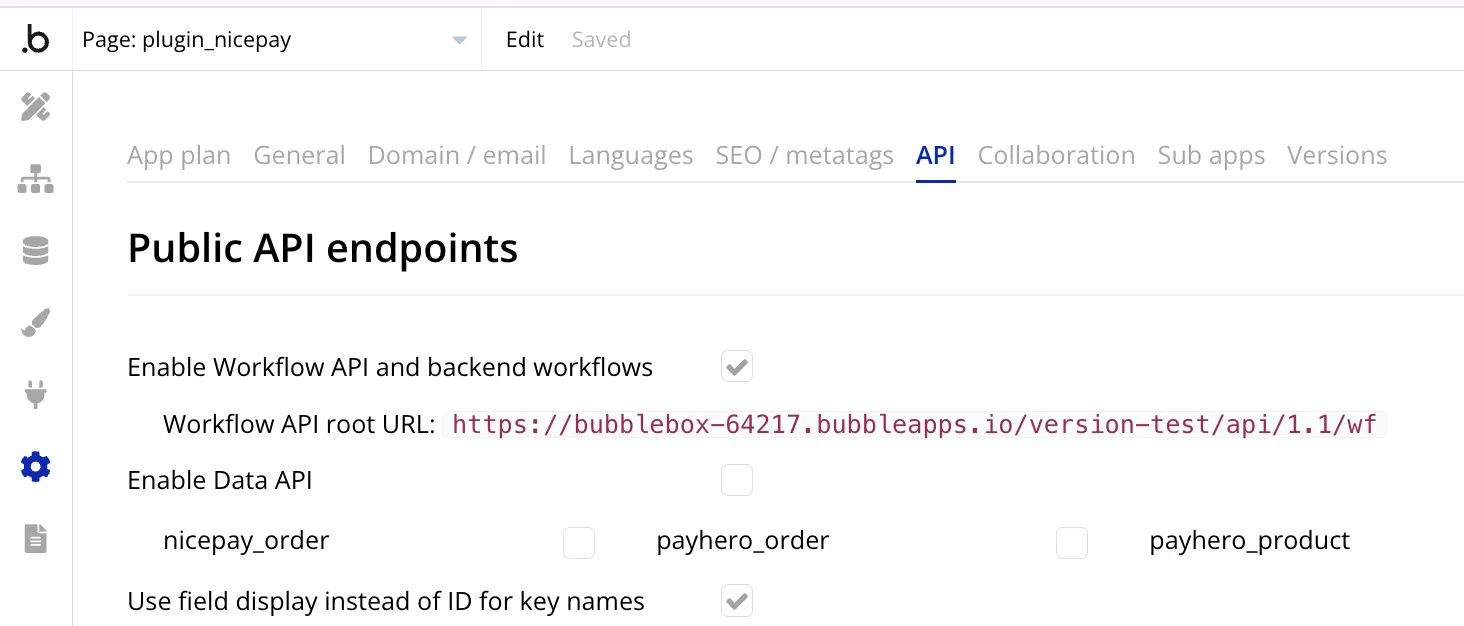Switch to the General settings tab

(299, 156)
